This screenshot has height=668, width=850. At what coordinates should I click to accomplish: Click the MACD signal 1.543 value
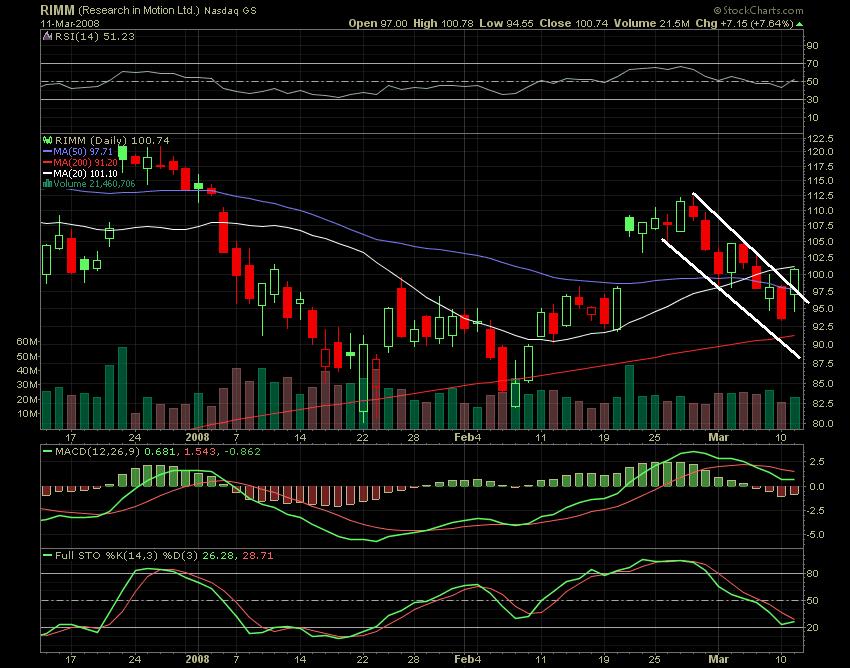pos(200,451)
